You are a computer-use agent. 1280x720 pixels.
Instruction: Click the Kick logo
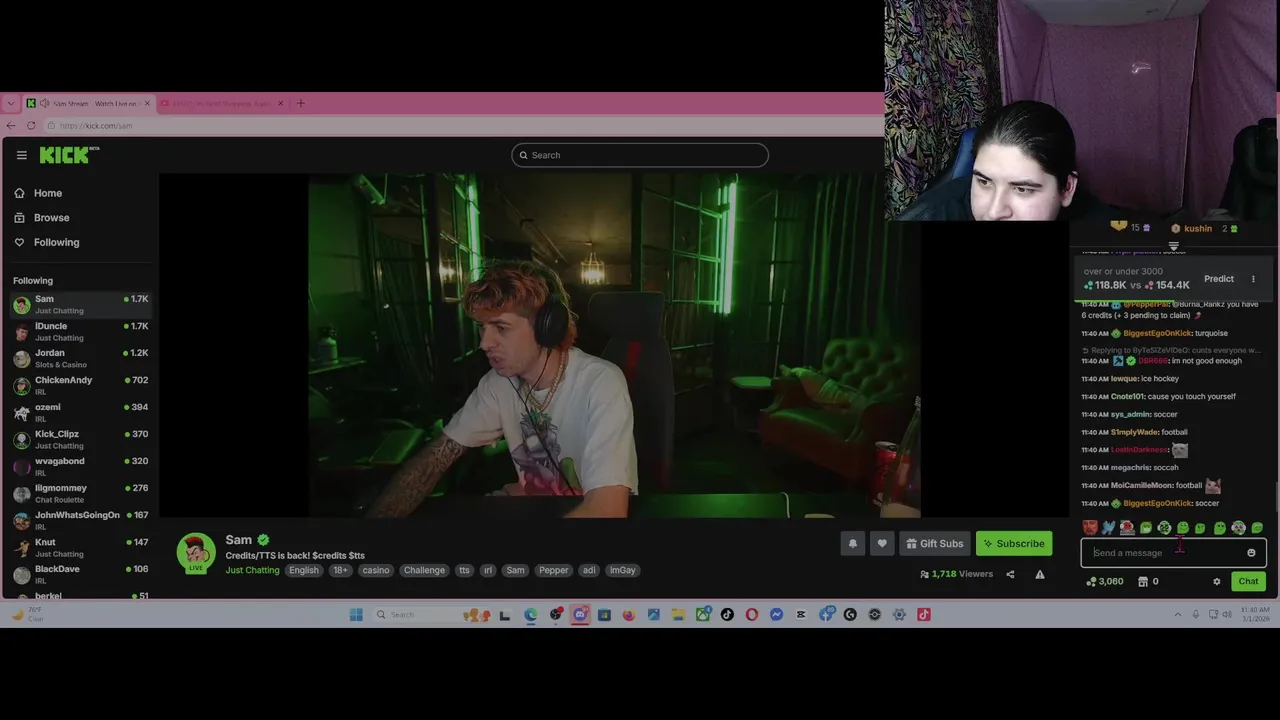tap(69, 155)
